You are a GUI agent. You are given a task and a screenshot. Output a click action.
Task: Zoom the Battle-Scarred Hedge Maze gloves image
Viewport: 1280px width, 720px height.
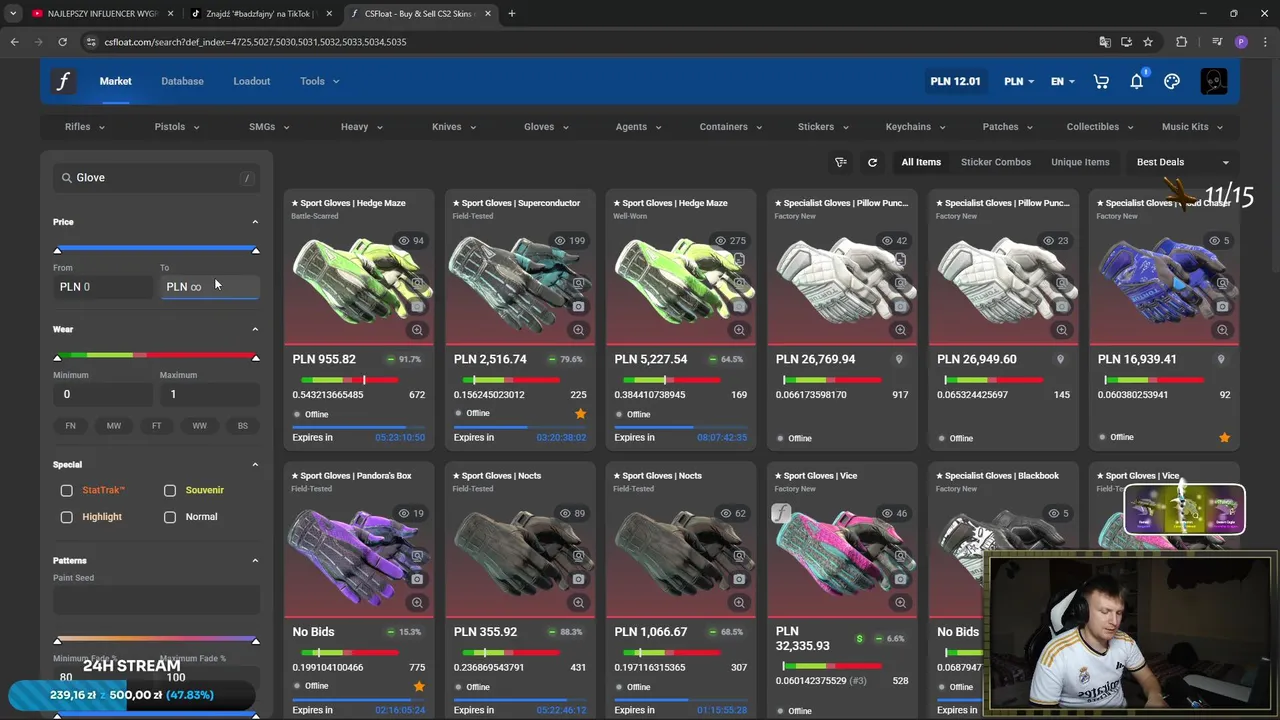(x=417, y=330)
